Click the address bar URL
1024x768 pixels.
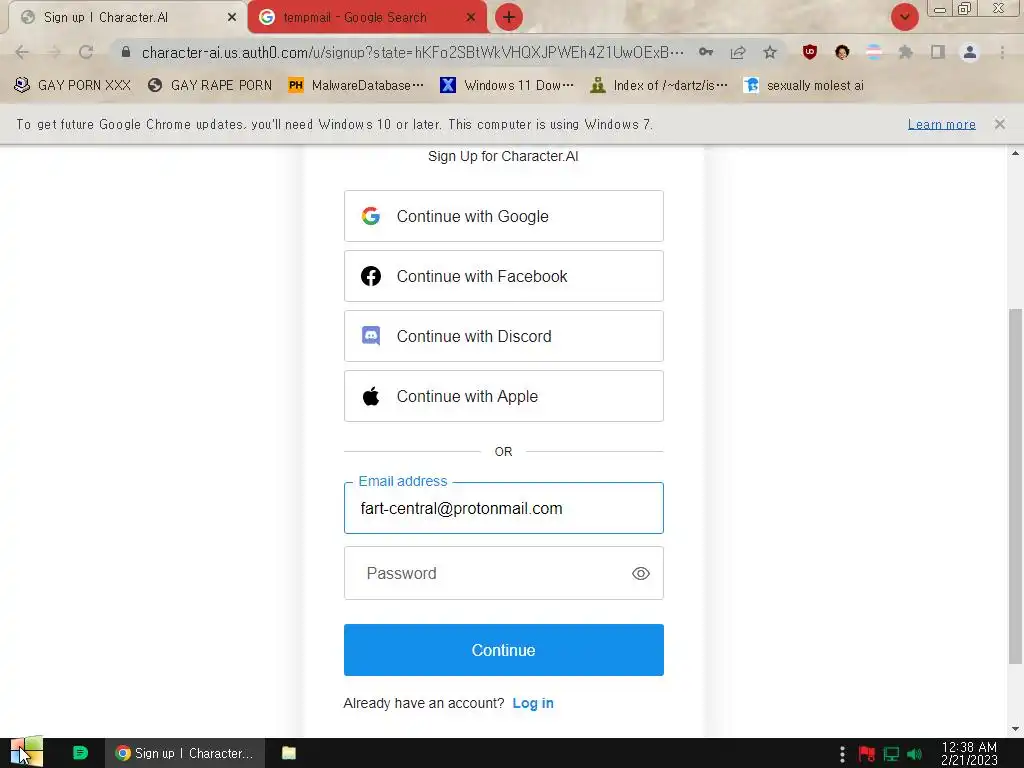point(413,52)
